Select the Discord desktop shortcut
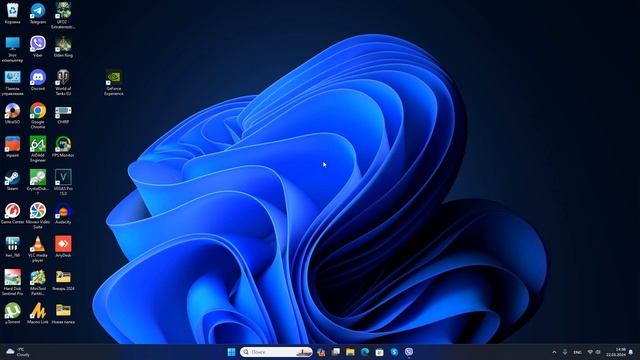 point(38,80)
